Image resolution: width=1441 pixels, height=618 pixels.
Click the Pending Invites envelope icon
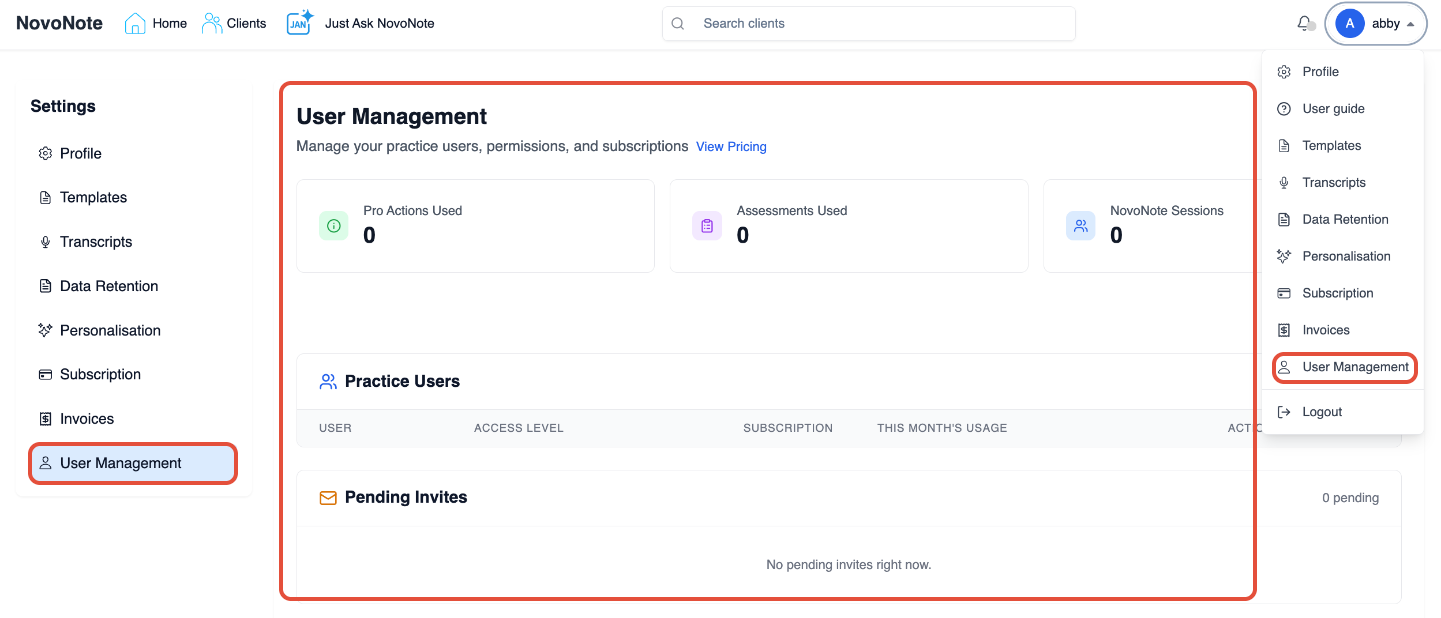tap(328, 498)
